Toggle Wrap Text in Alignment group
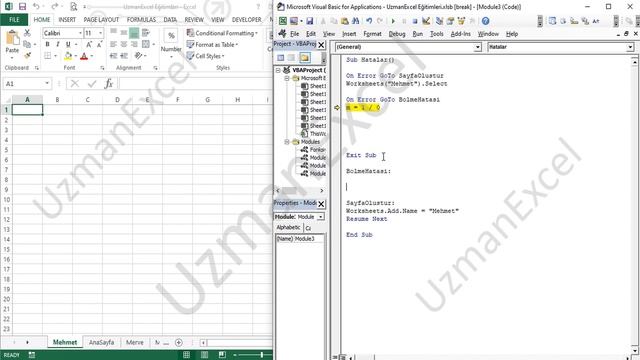 click(x=146, y=33)
